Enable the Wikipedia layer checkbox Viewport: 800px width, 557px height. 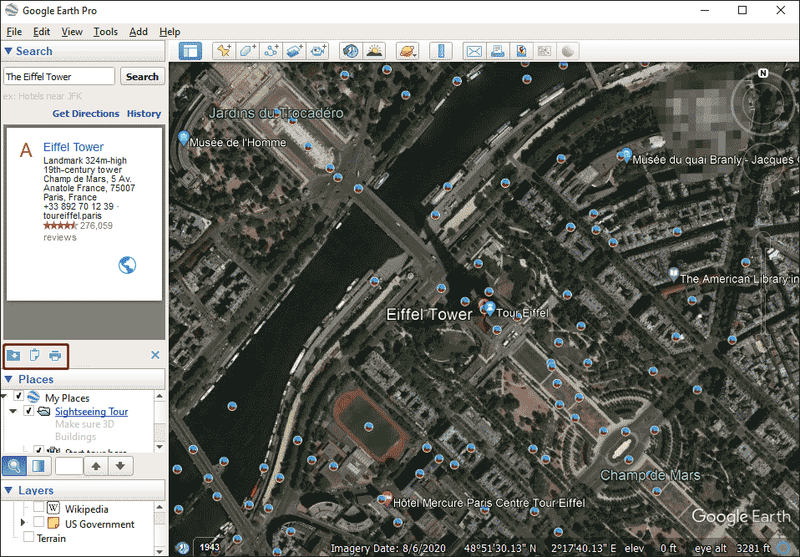coord(39,507)
